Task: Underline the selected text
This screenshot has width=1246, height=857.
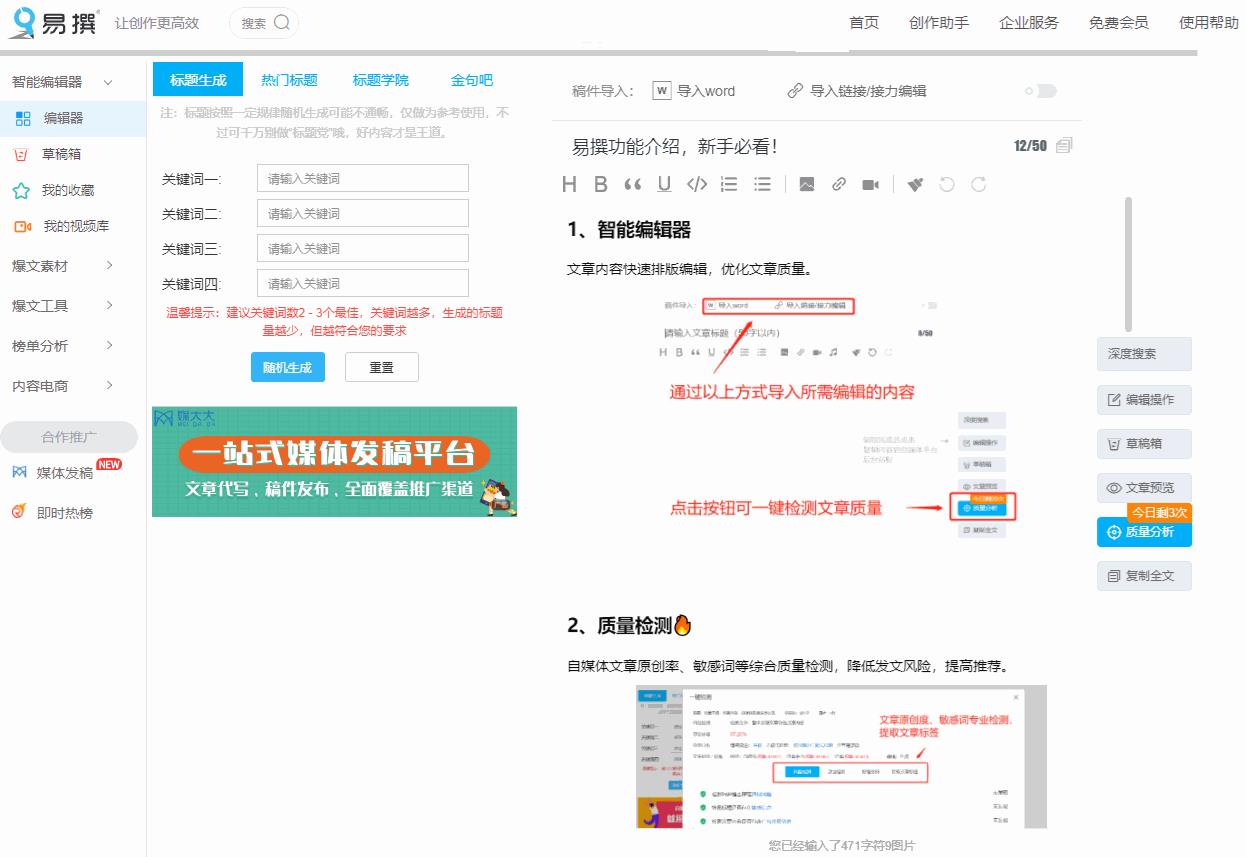Action: (664, 184)
